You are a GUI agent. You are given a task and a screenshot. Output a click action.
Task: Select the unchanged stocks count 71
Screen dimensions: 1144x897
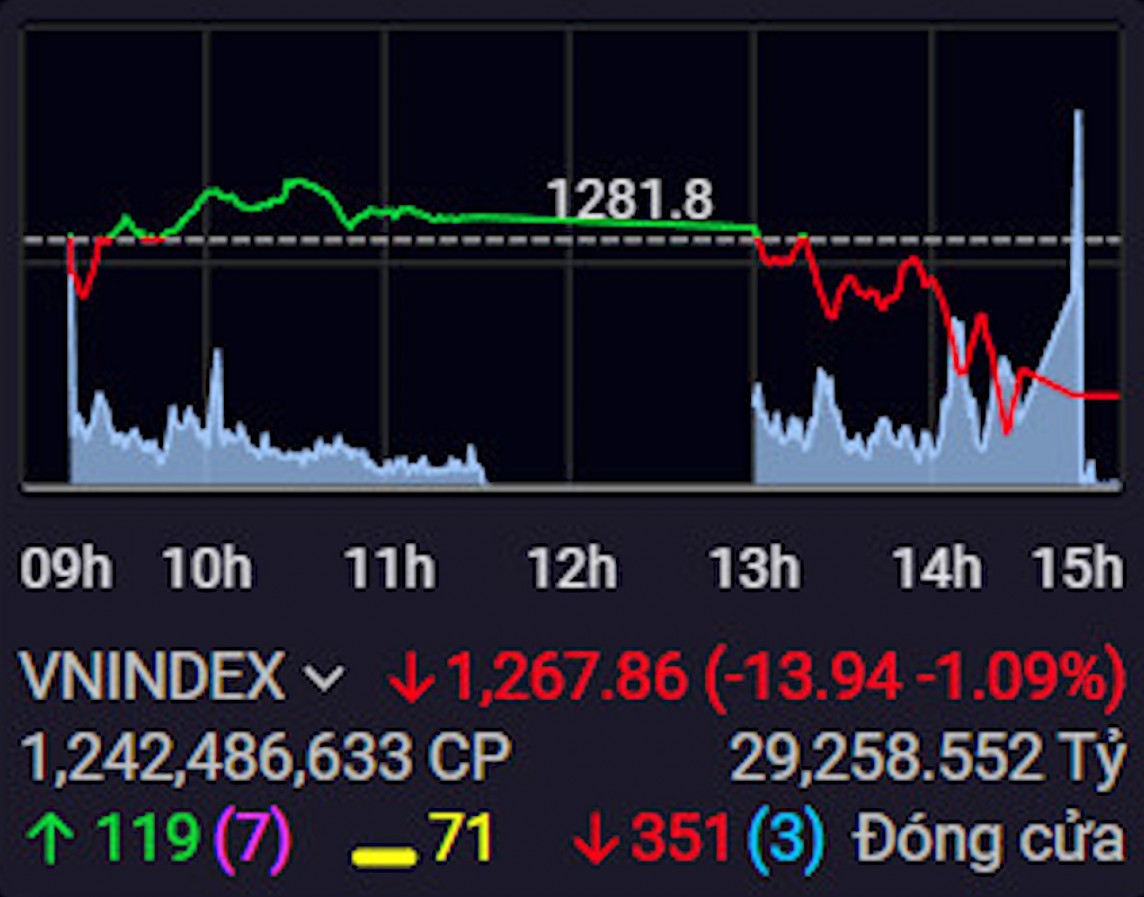463,838
